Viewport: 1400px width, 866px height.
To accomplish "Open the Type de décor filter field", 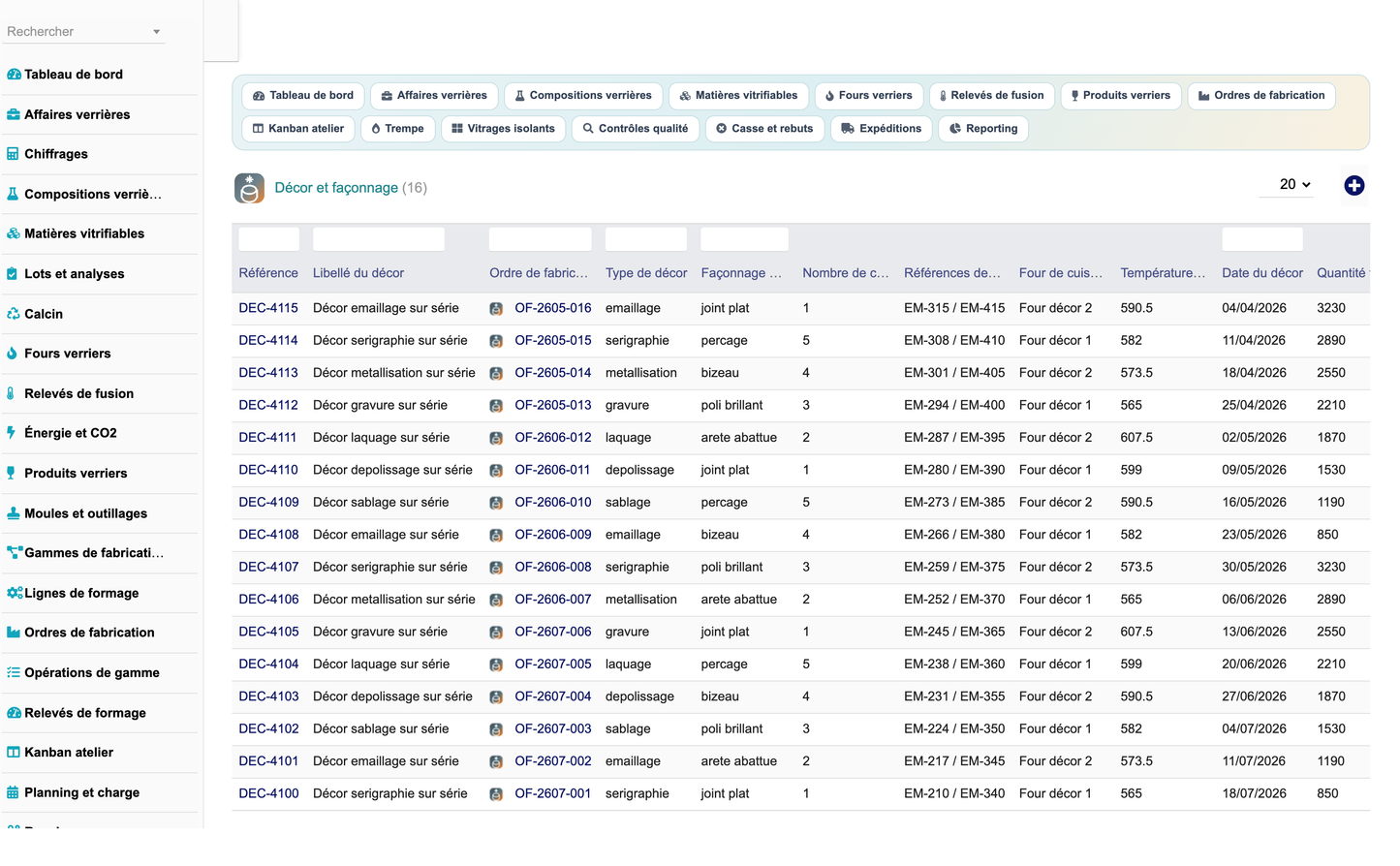I will point(645,239).
